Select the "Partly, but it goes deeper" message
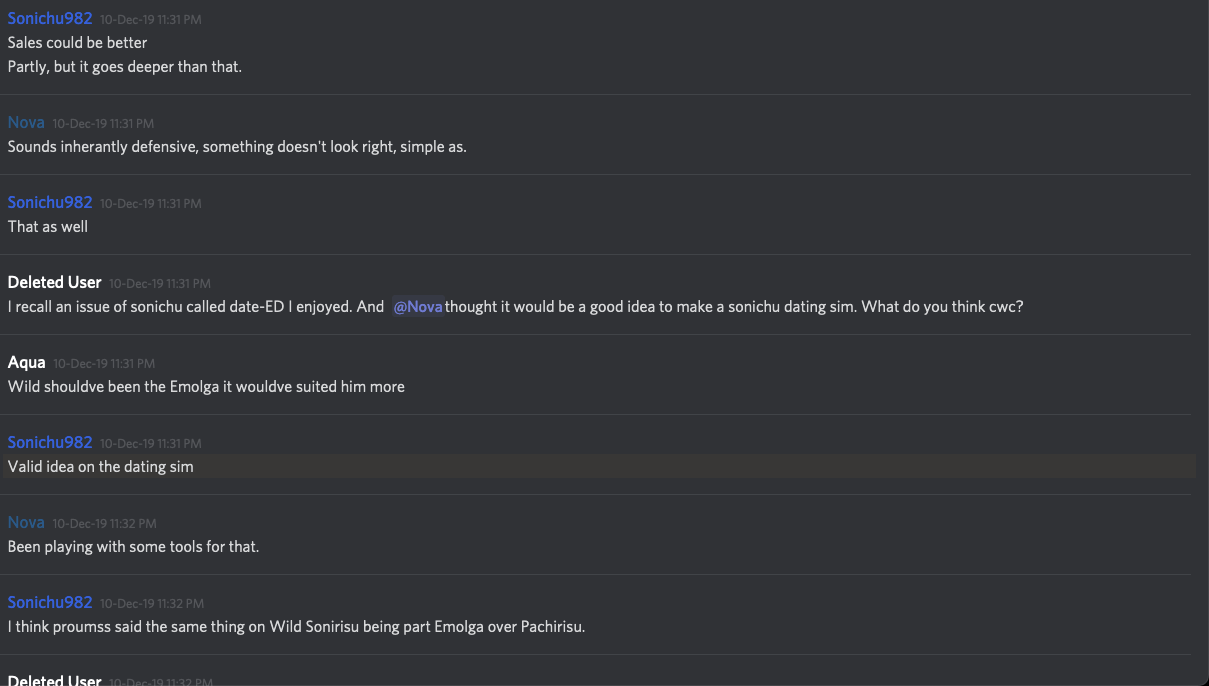This screenshot has width=1209, height=686. click(x=125, y=67)
